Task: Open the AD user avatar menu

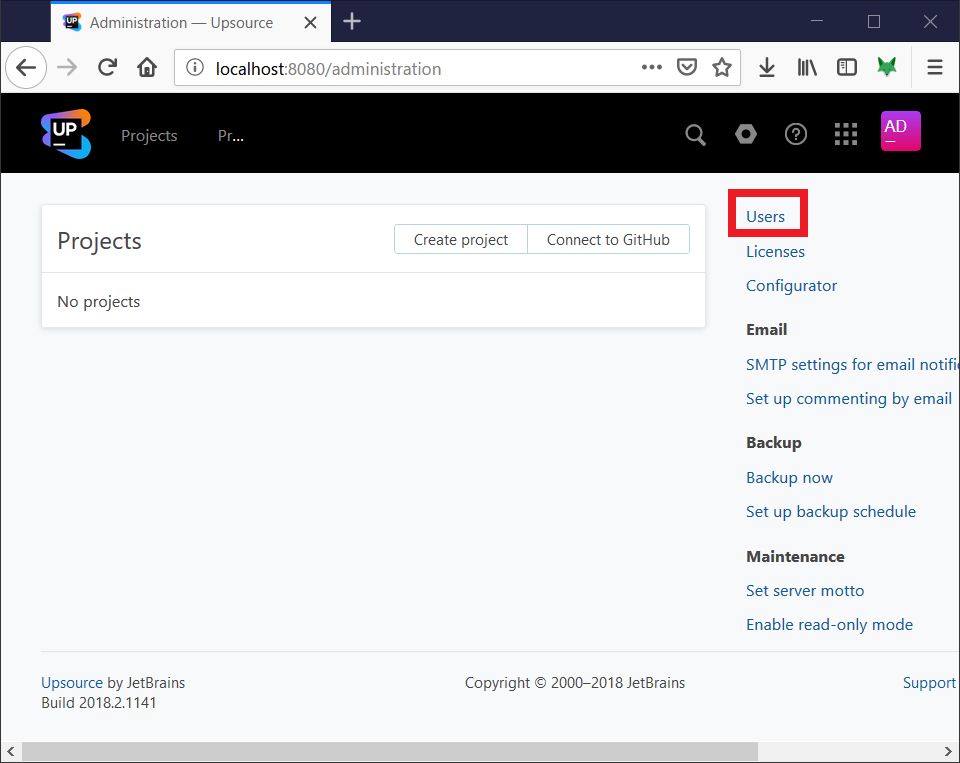Action: click(x=899, y=131)
